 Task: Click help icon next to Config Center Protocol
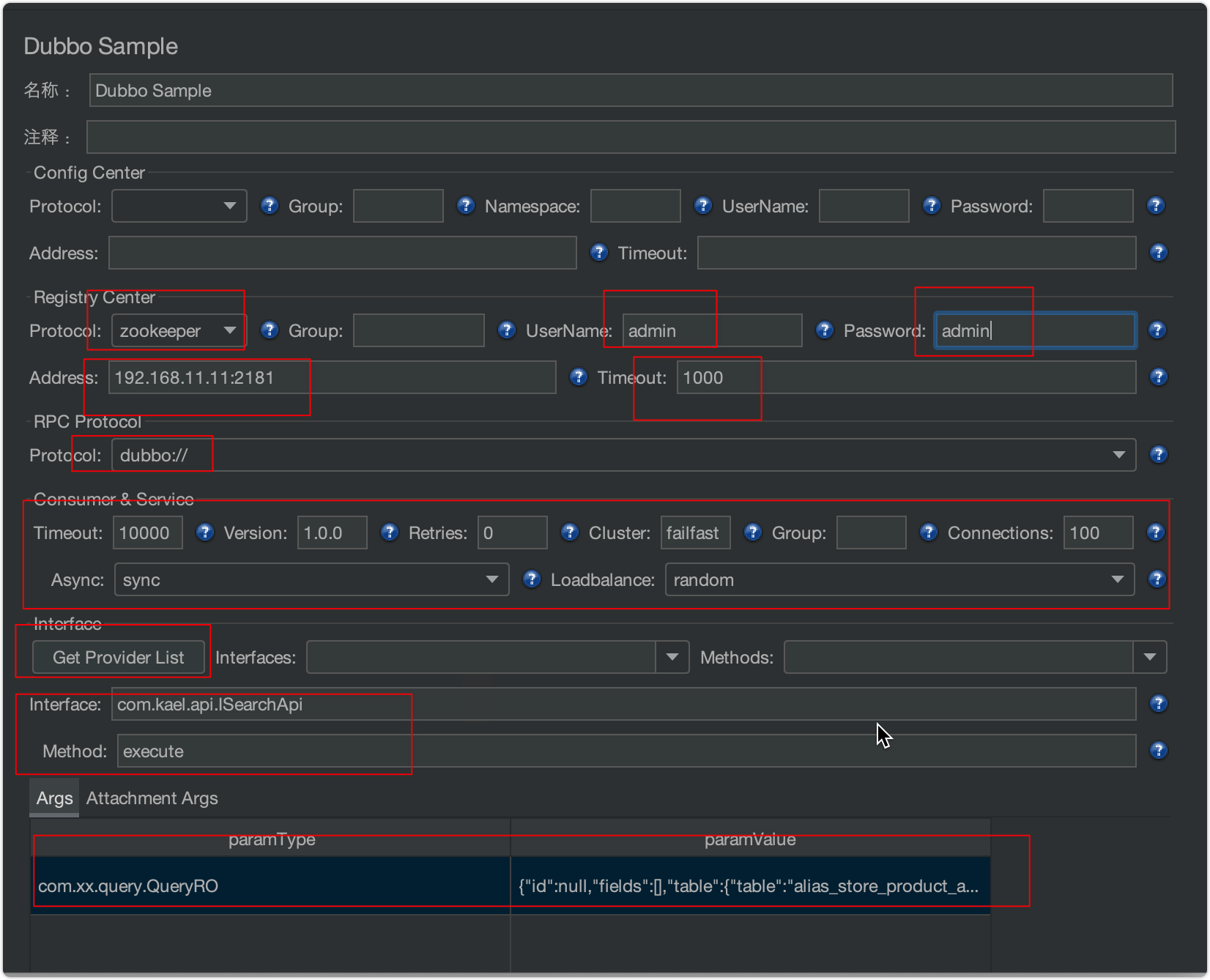point(270,206)
